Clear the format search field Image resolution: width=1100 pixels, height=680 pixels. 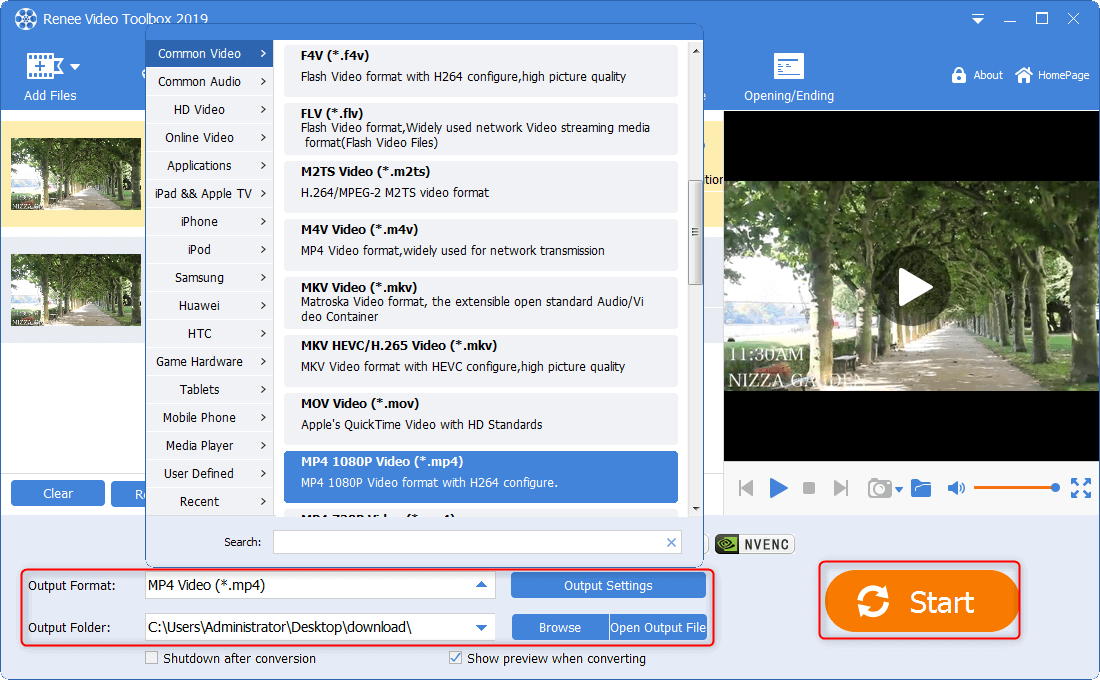(x=671, y=542)
